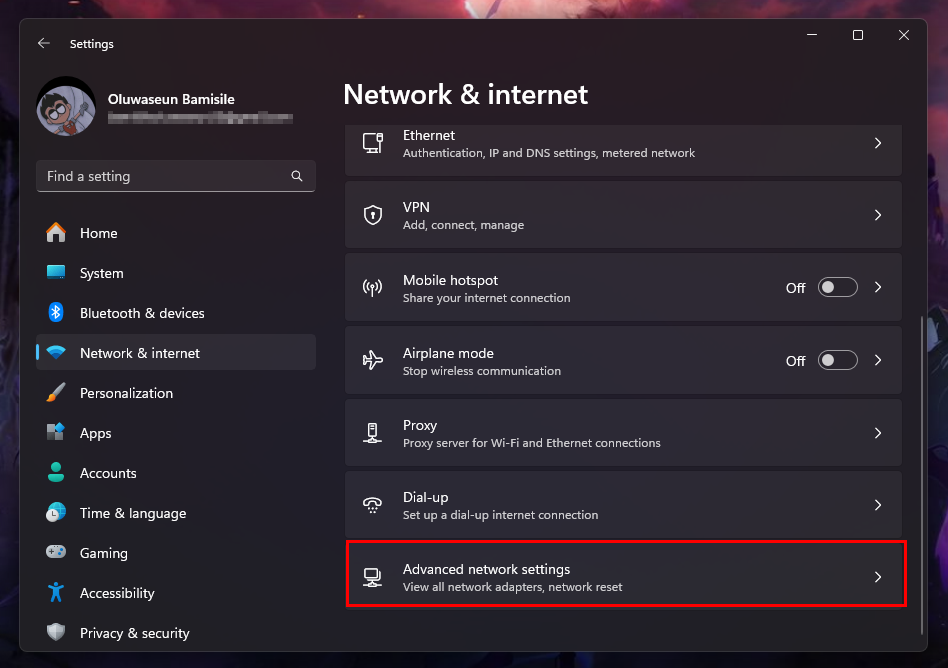Expand Mobile hotspot settings chevron

pyautogui.click(x=878, y=288)
